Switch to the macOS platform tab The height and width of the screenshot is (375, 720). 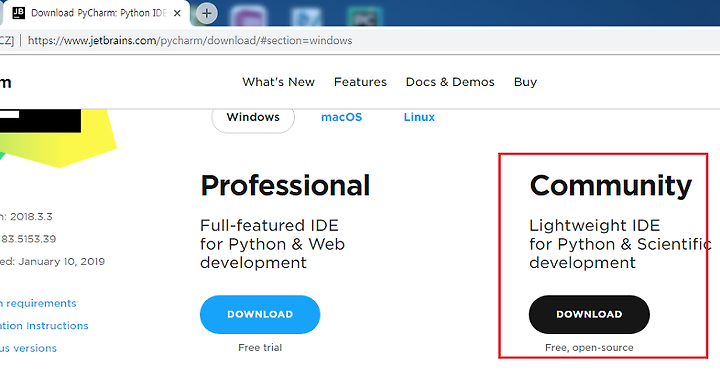341,118
